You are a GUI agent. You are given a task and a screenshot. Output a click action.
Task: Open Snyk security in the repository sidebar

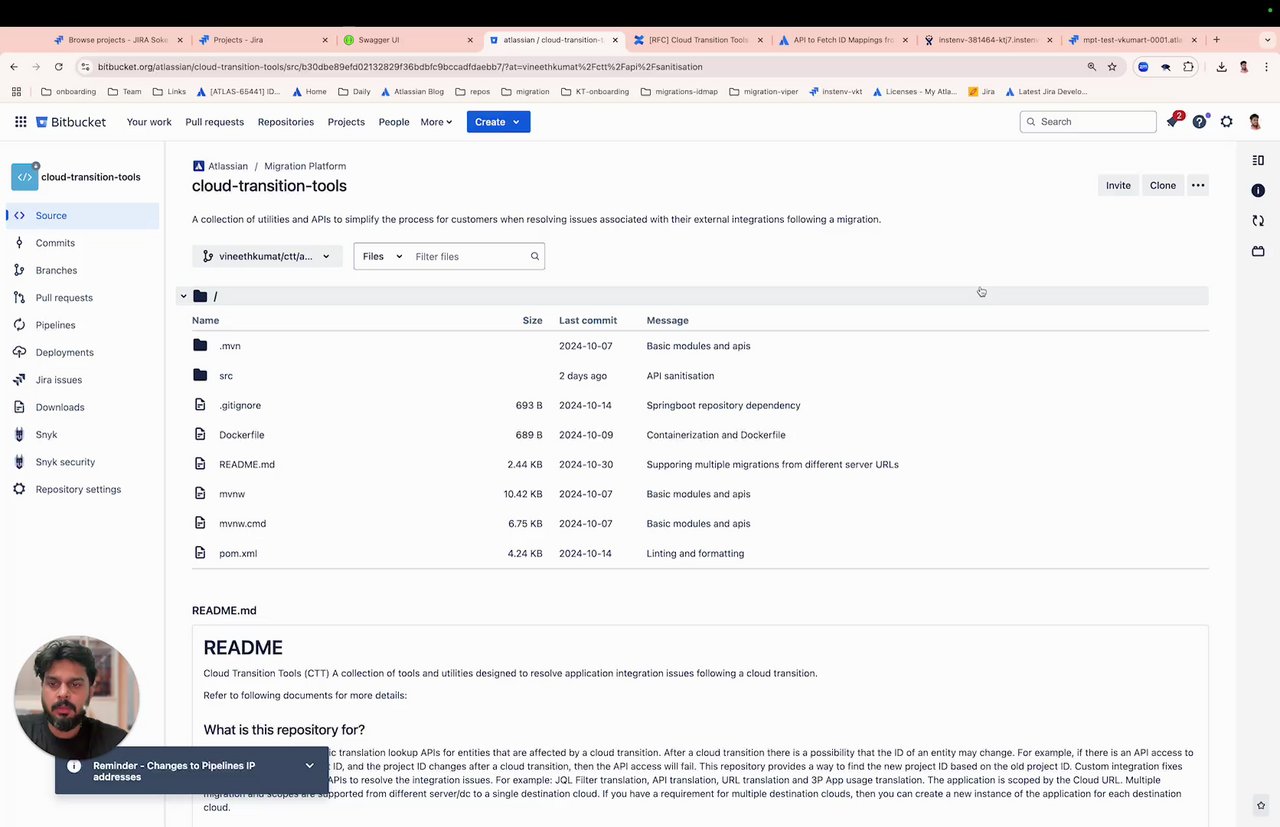[x=82, y=462]
